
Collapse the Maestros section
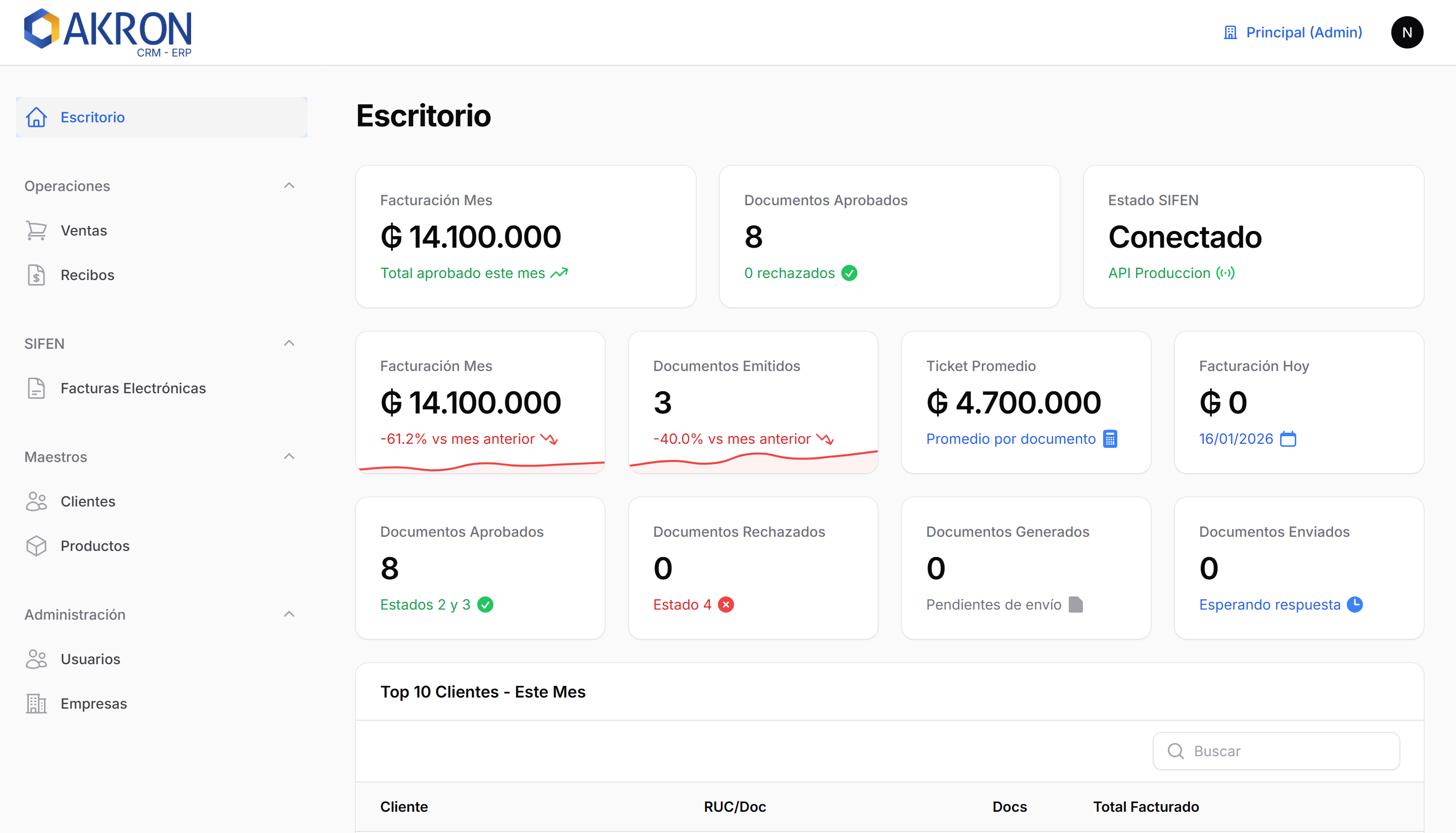pos(289,456)
